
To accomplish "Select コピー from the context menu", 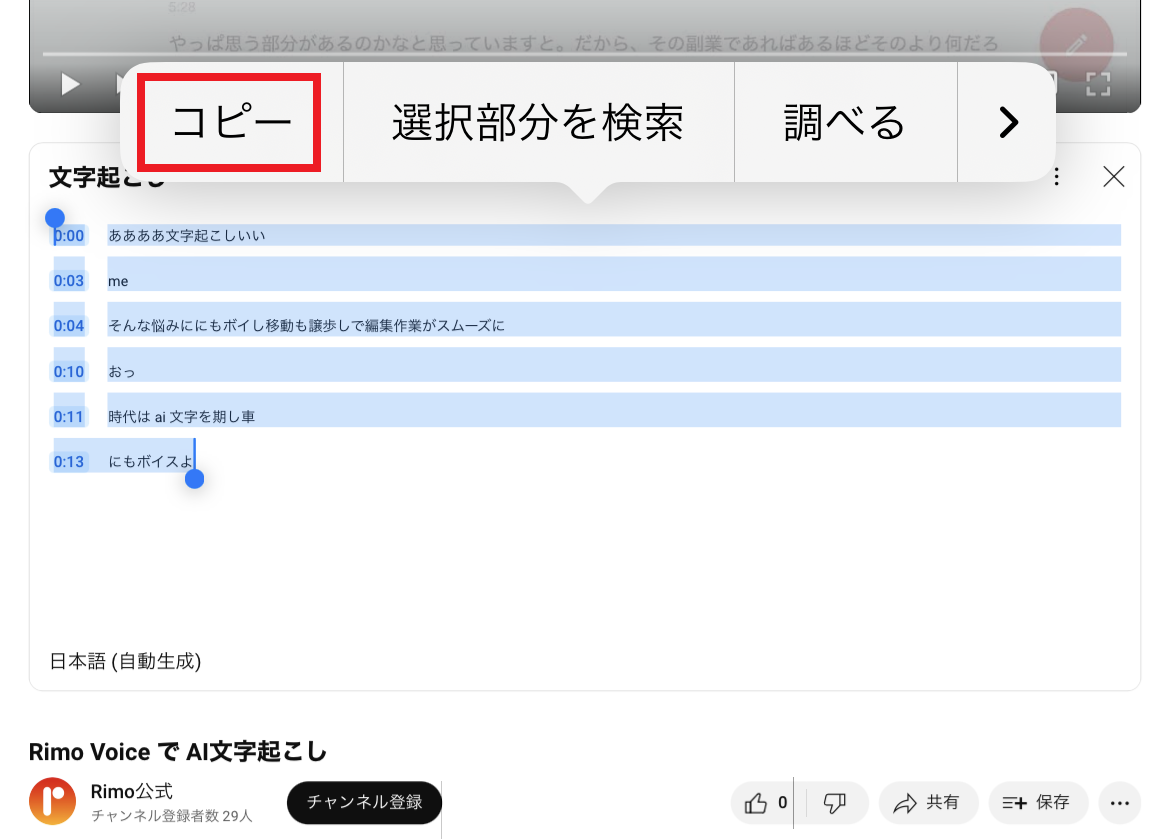I will point(228,122).
